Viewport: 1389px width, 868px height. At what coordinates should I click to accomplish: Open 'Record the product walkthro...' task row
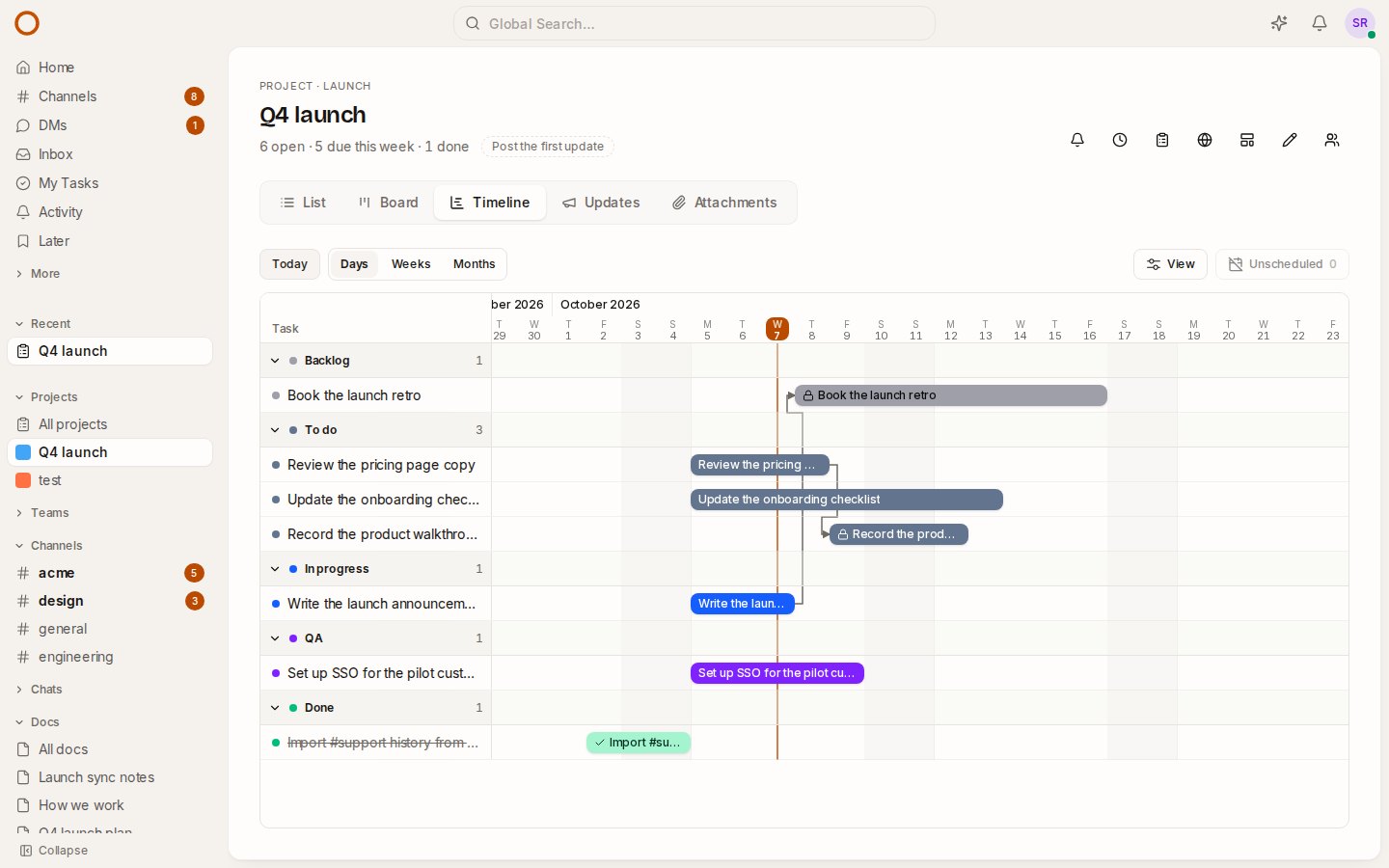click(376, 534)
